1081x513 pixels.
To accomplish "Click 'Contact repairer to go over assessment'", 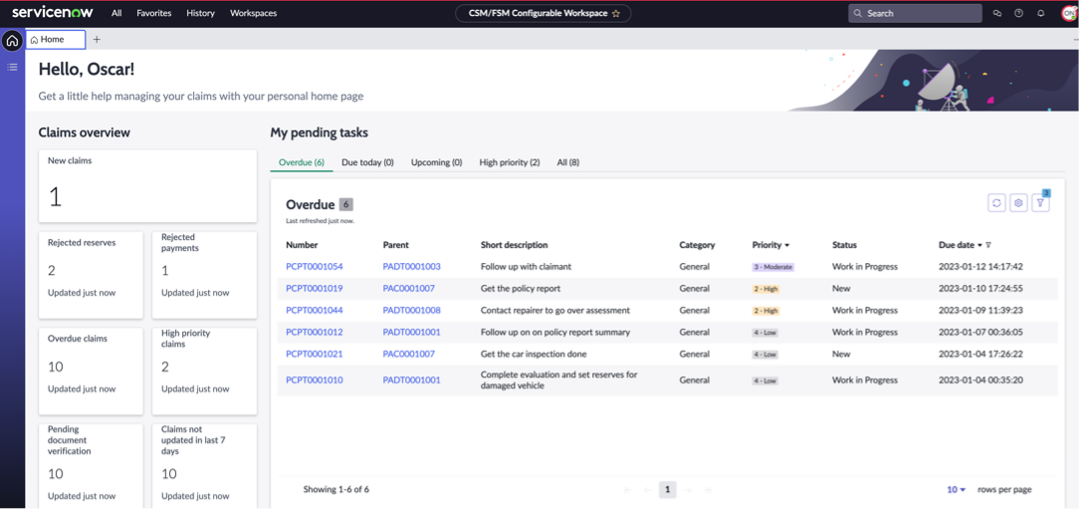I will pos(555,310).
